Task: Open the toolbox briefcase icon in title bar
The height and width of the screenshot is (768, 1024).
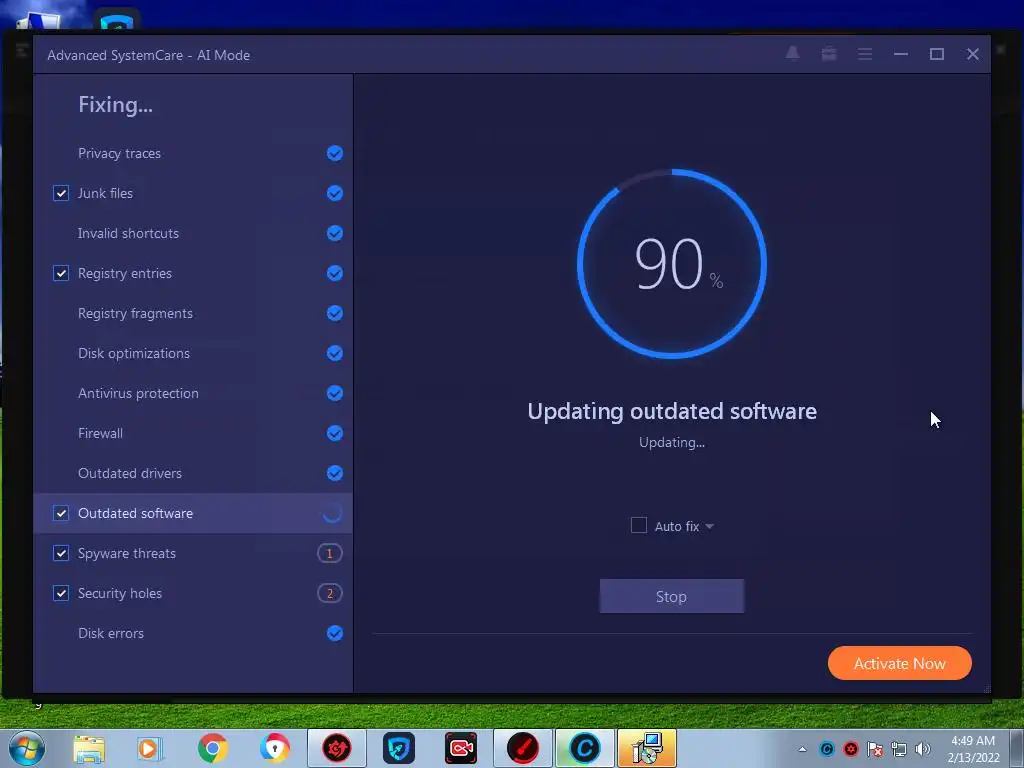Action: click(x=829, y=54)
